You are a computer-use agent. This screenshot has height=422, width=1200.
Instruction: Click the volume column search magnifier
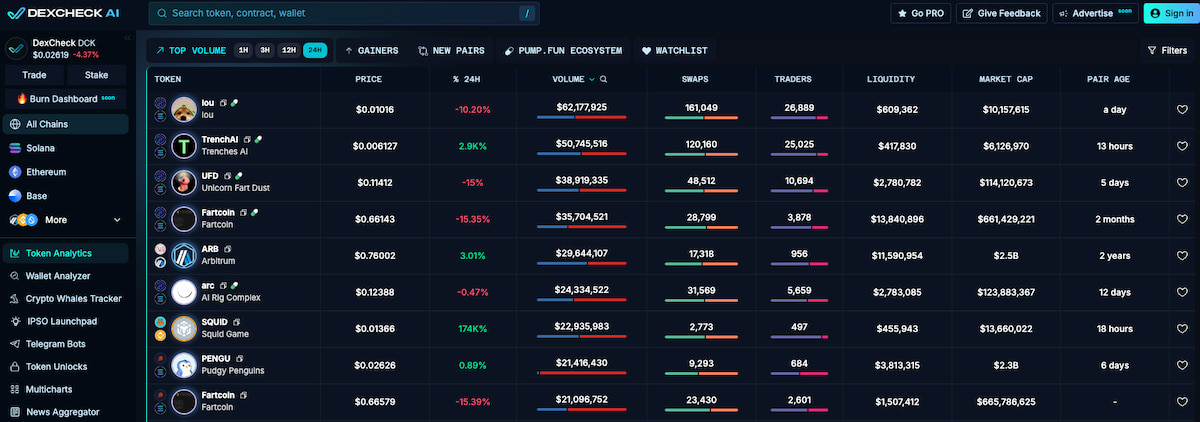604,79
